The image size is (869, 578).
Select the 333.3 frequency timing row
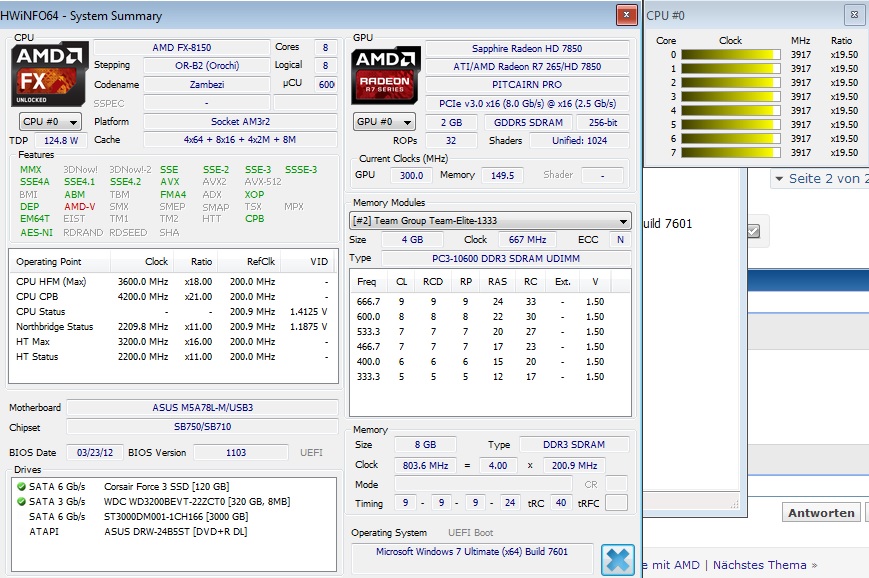click(x=490, y=376)
